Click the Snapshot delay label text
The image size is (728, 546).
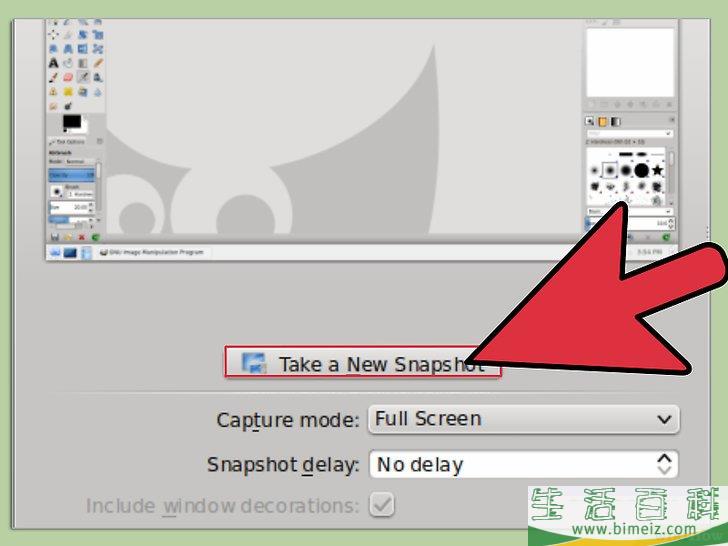283,464
